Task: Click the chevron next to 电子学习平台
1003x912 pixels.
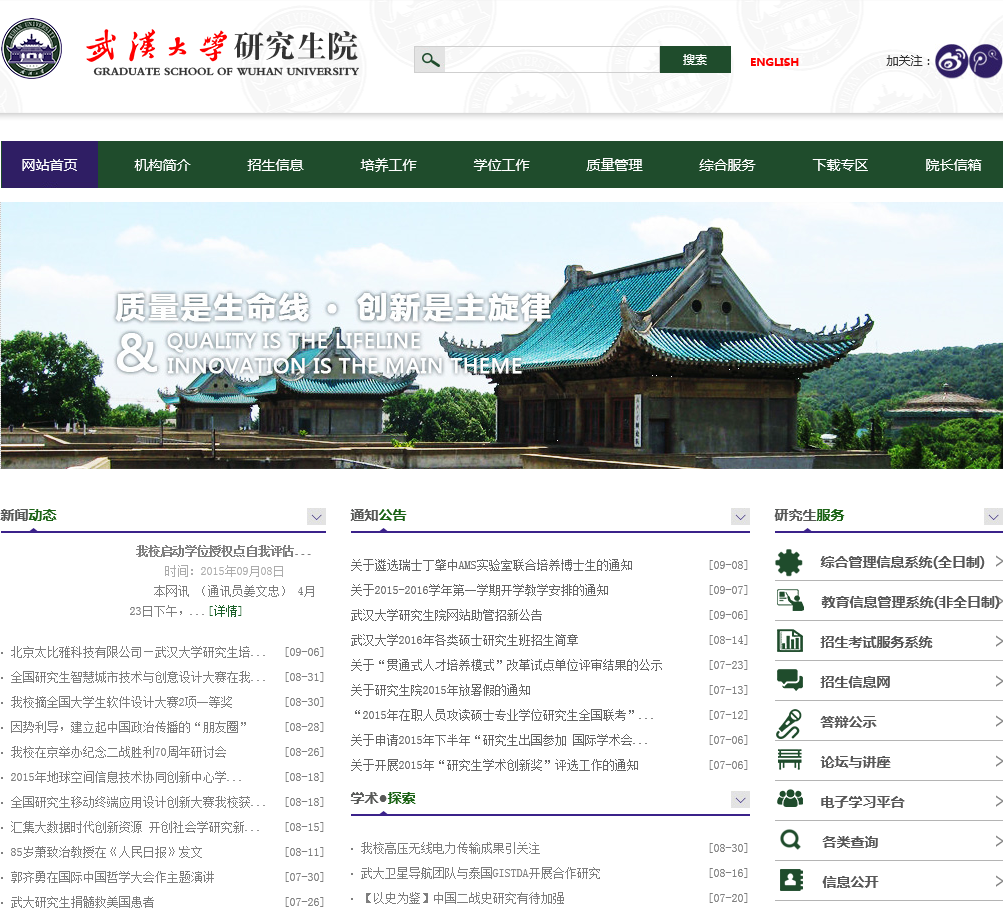Action: [999, 801]
